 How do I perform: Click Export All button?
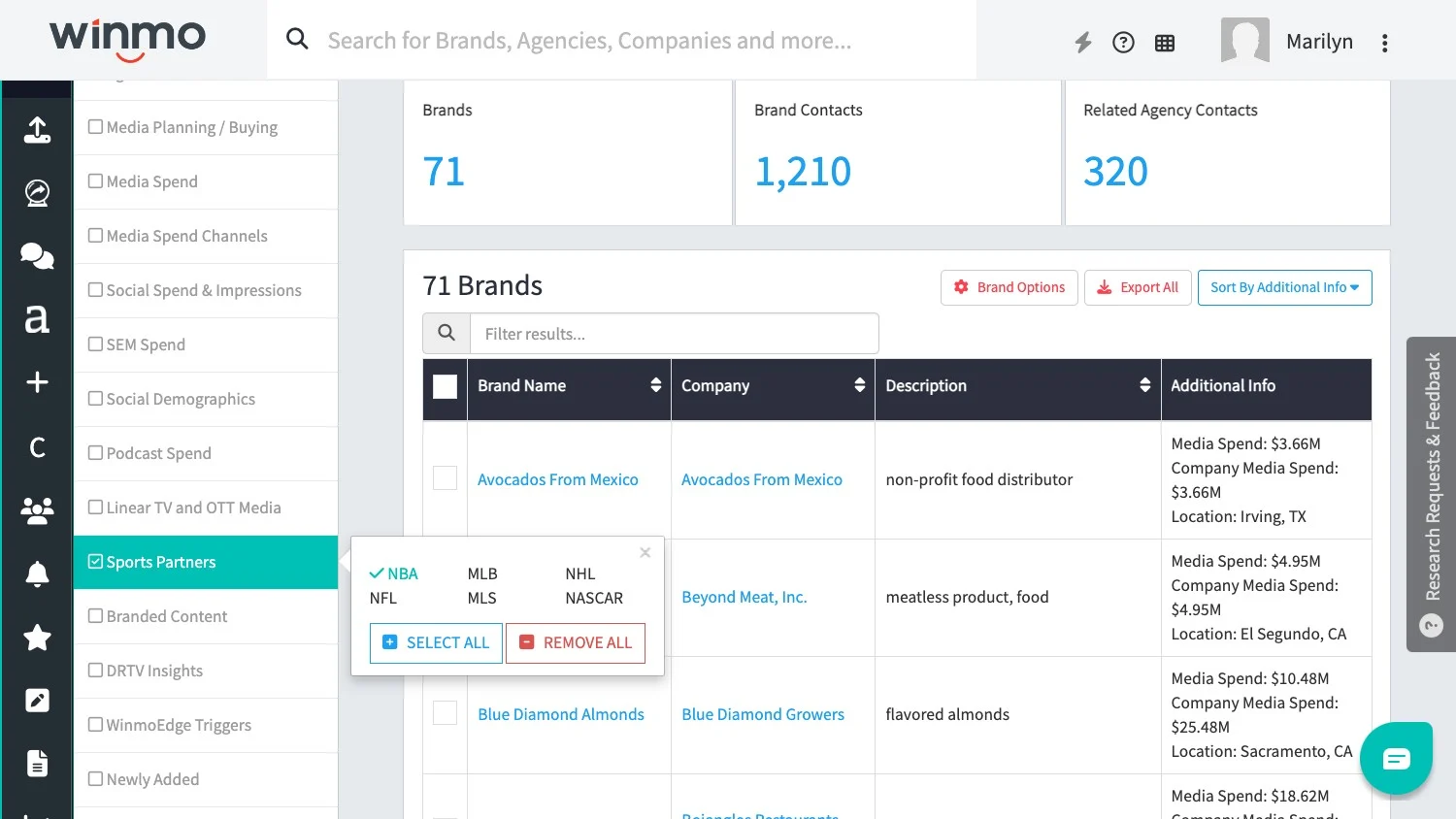[x=1138, y=287]
